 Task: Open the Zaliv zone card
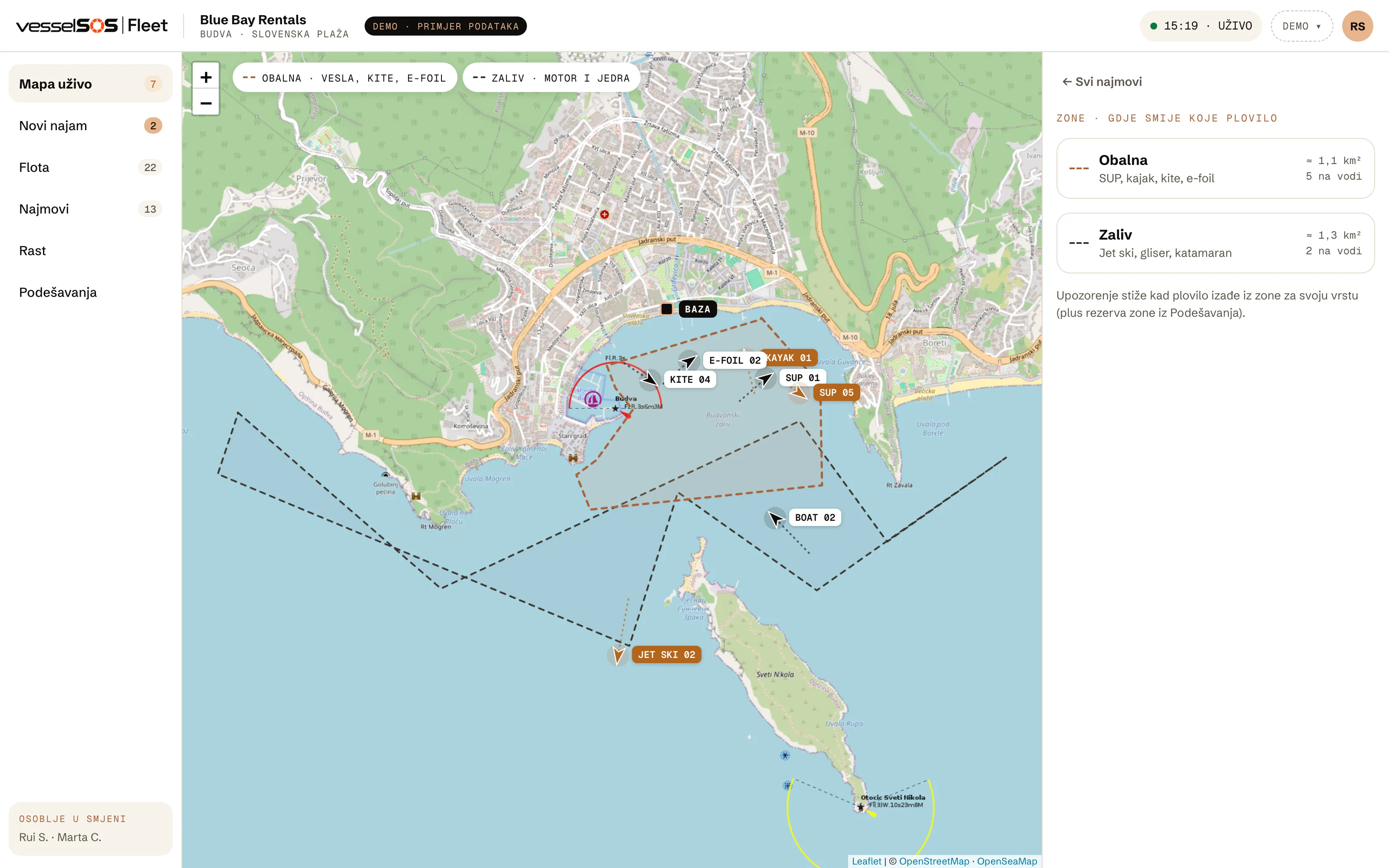(1215, 243)
